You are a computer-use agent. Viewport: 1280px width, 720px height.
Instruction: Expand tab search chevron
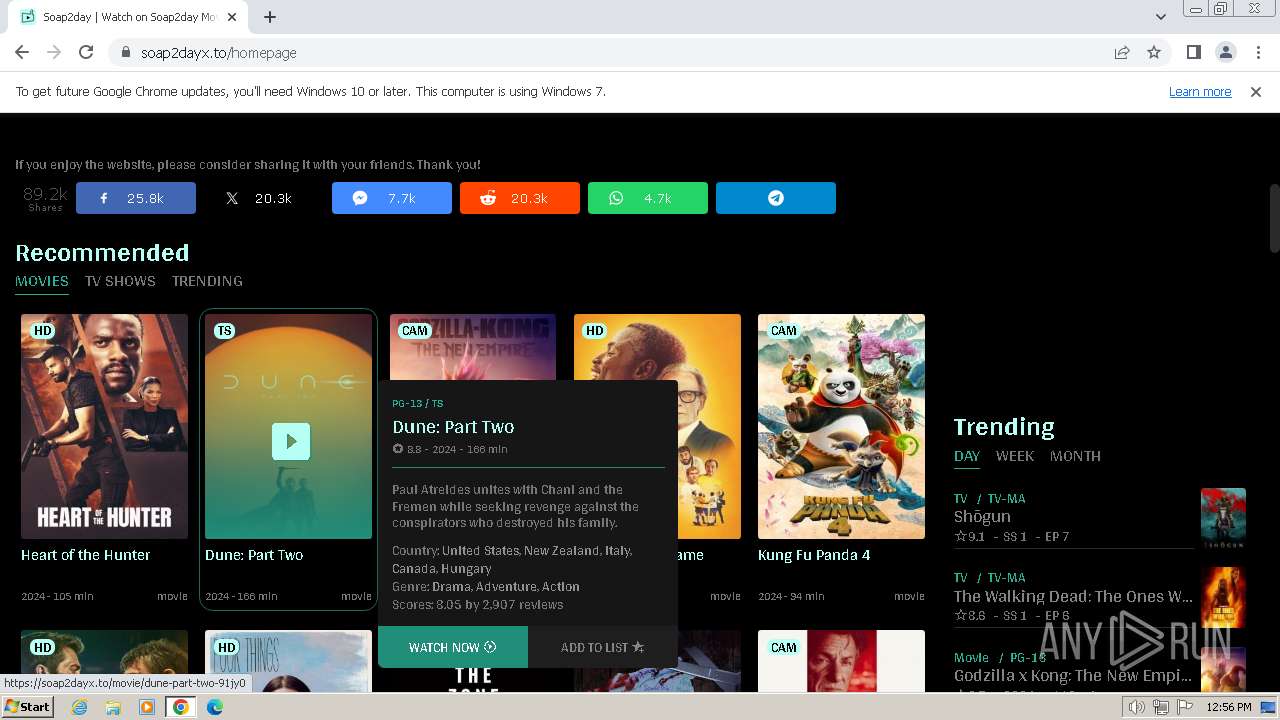(x=1161, y=17)
